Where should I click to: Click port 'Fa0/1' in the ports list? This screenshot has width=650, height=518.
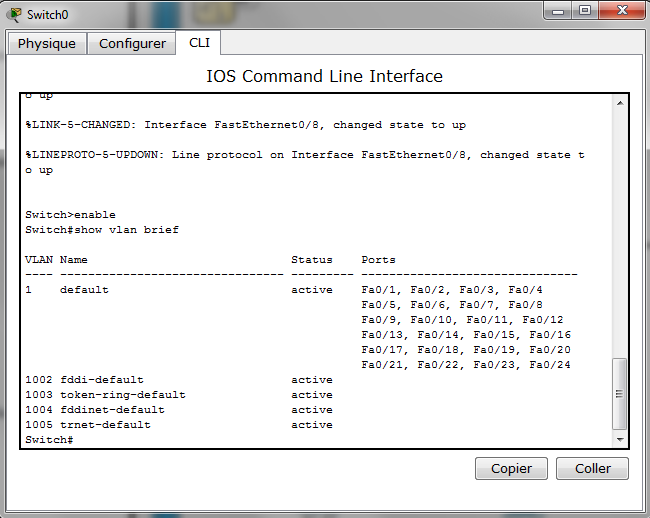point(378,290)
